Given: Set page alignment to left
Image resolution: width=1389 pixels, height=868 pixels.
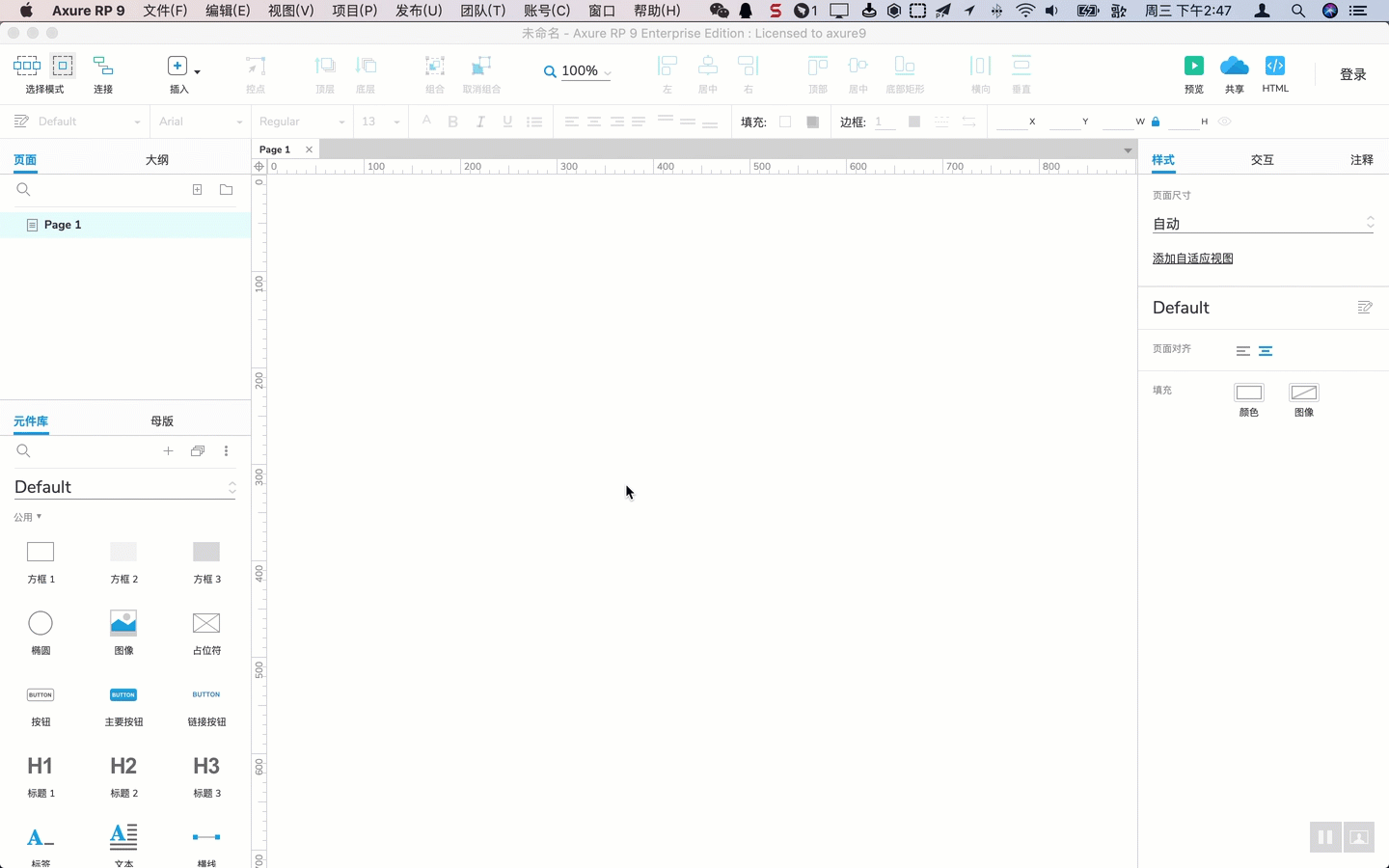Looking at the screenshot, I should [1243, 351].
